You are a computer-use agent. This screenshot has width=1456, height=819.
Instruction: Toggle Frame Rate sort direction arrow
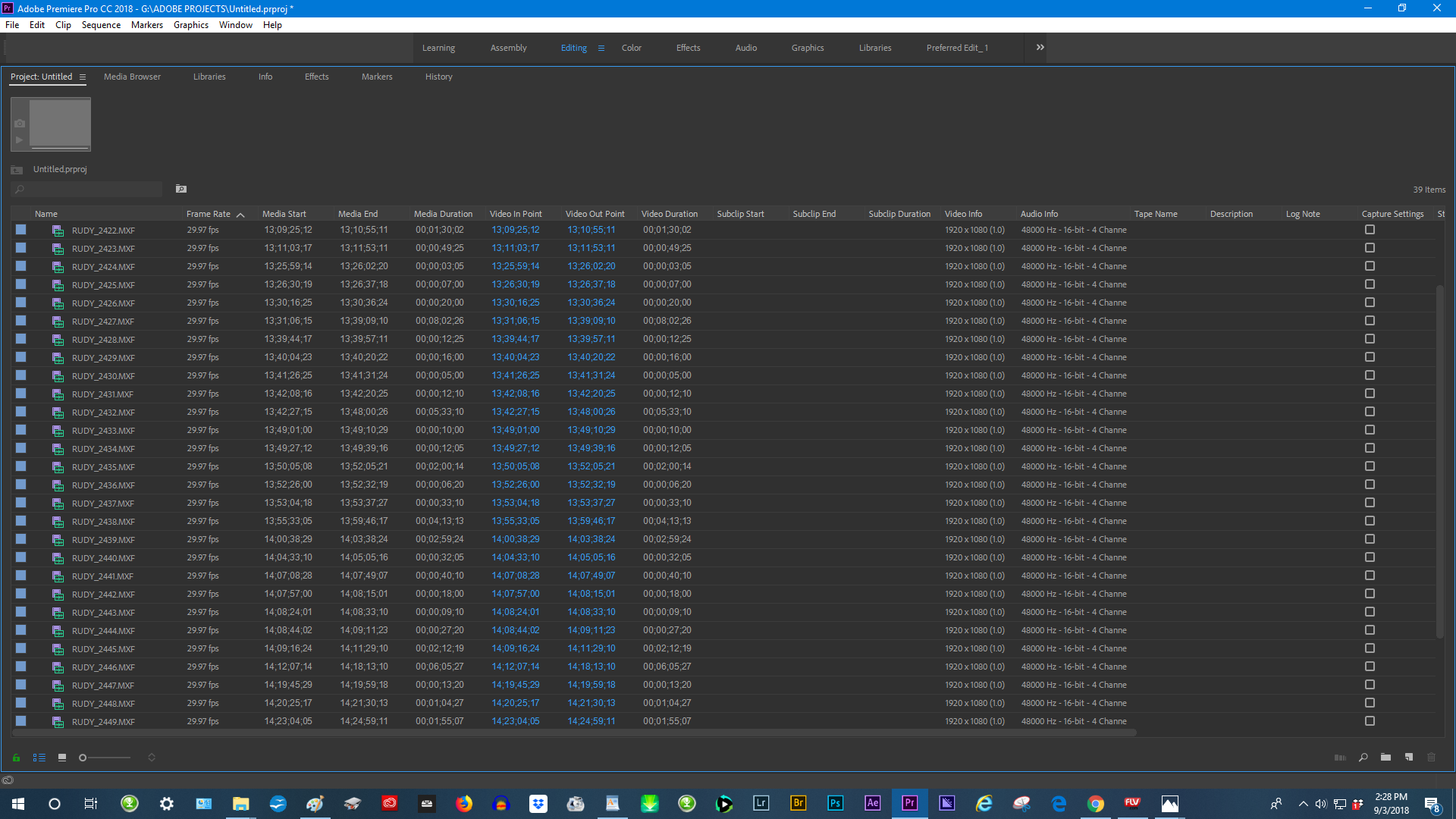click(x=240, y=215)
